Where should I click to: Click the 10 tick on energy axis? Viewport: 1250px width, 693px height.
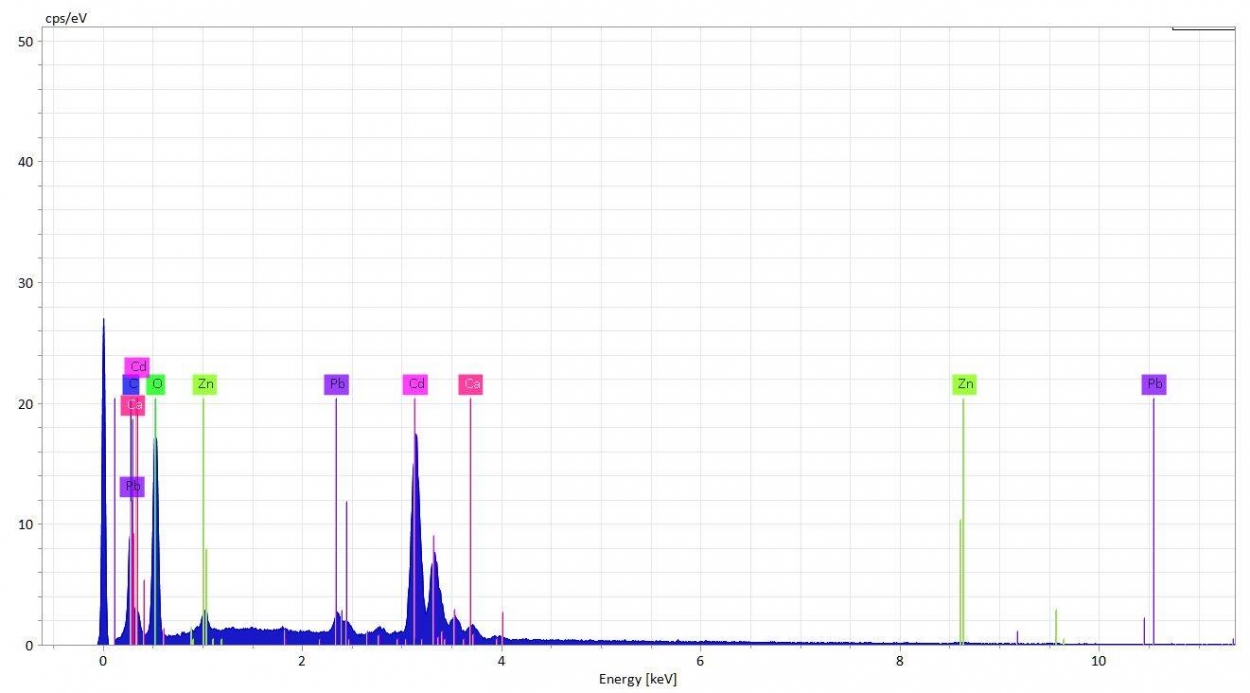click(x=1098, y=661)
